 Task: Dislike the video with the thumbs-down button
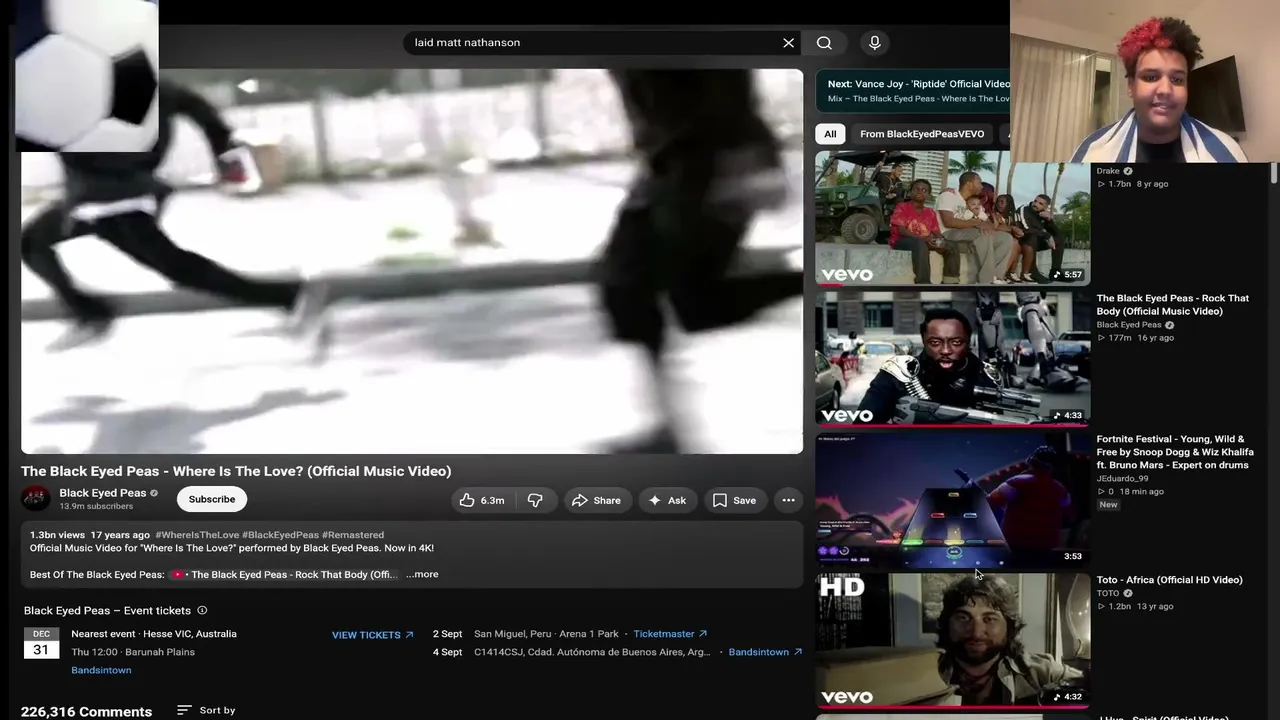coord(536,500)
